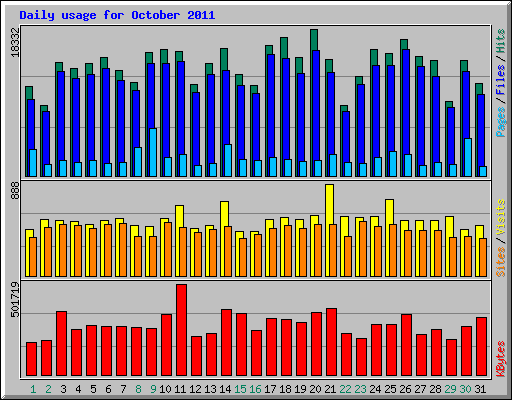Click the 'Sites' legend label
This screenshot has height=400, width=512.
501,262
